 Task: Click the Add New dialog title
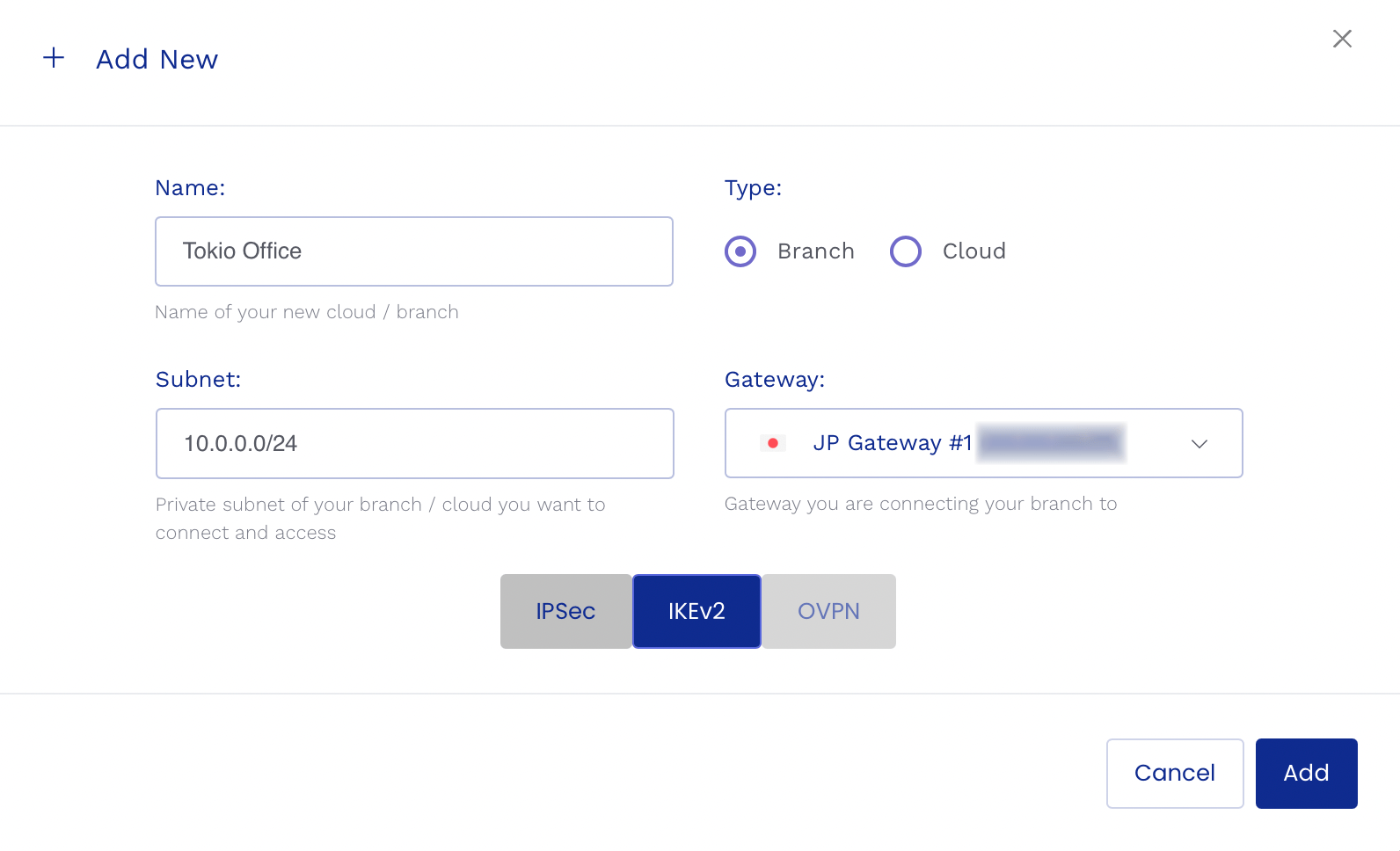tap(157, 60)
